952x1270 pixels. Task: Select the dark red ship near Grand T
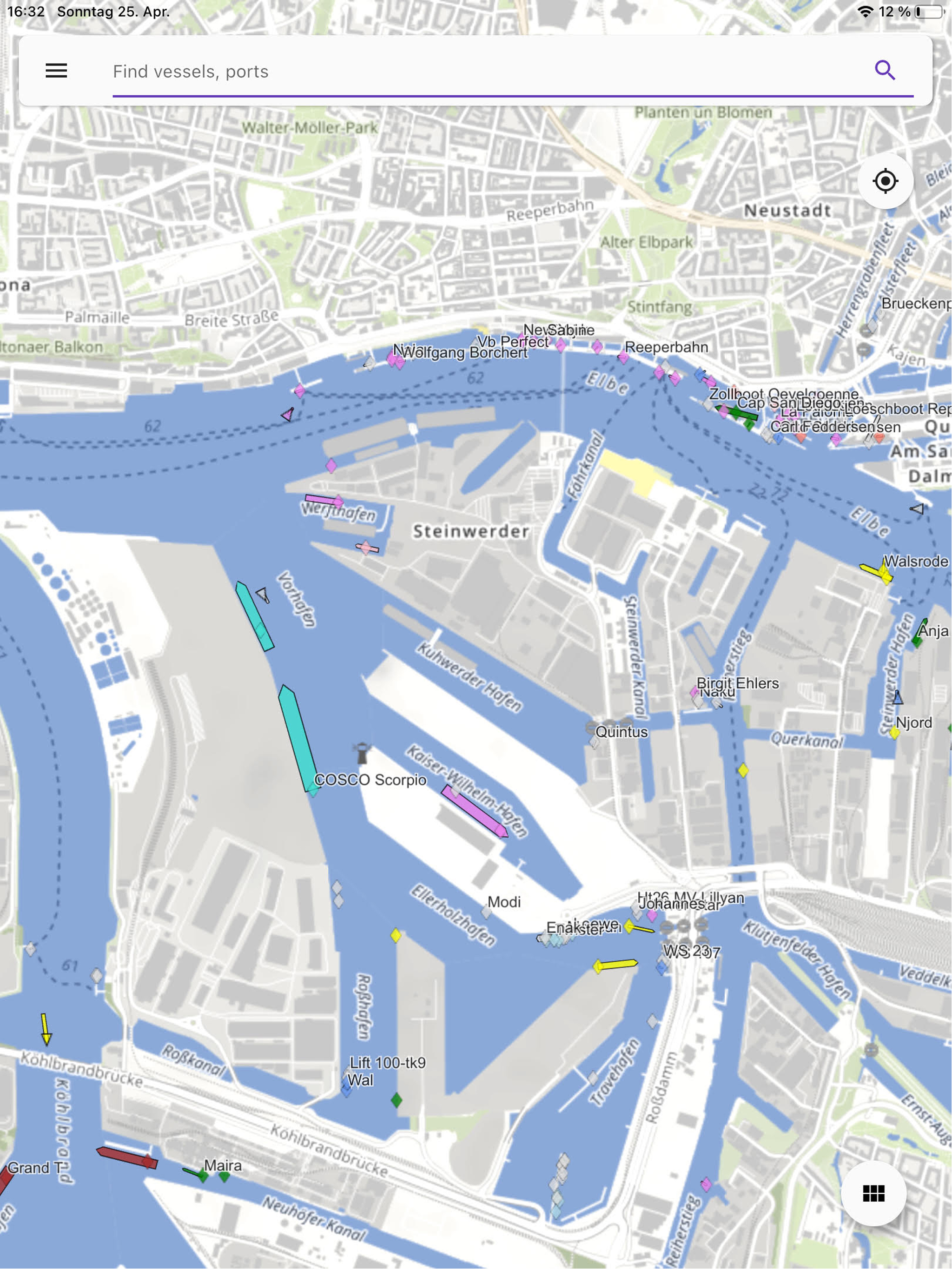coord(127,1157)
